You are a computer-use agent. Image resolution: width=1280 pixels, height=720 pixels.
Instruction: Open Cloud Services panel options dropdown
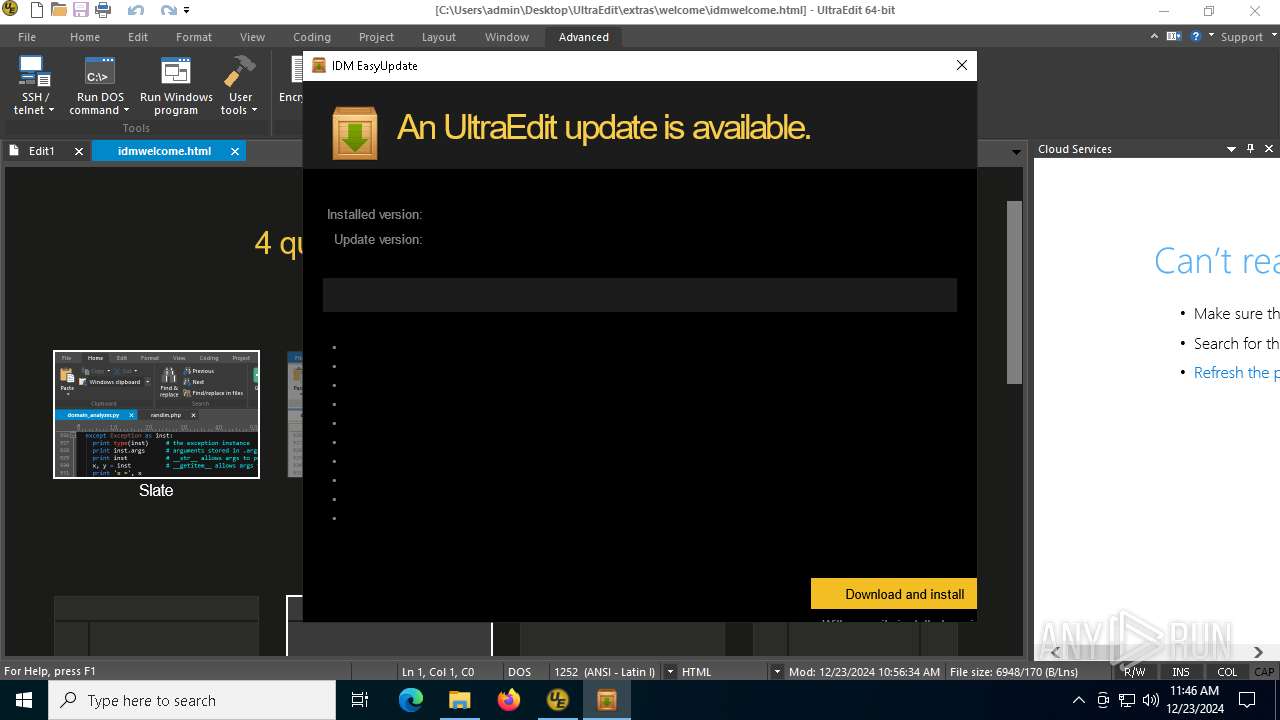1231,149
